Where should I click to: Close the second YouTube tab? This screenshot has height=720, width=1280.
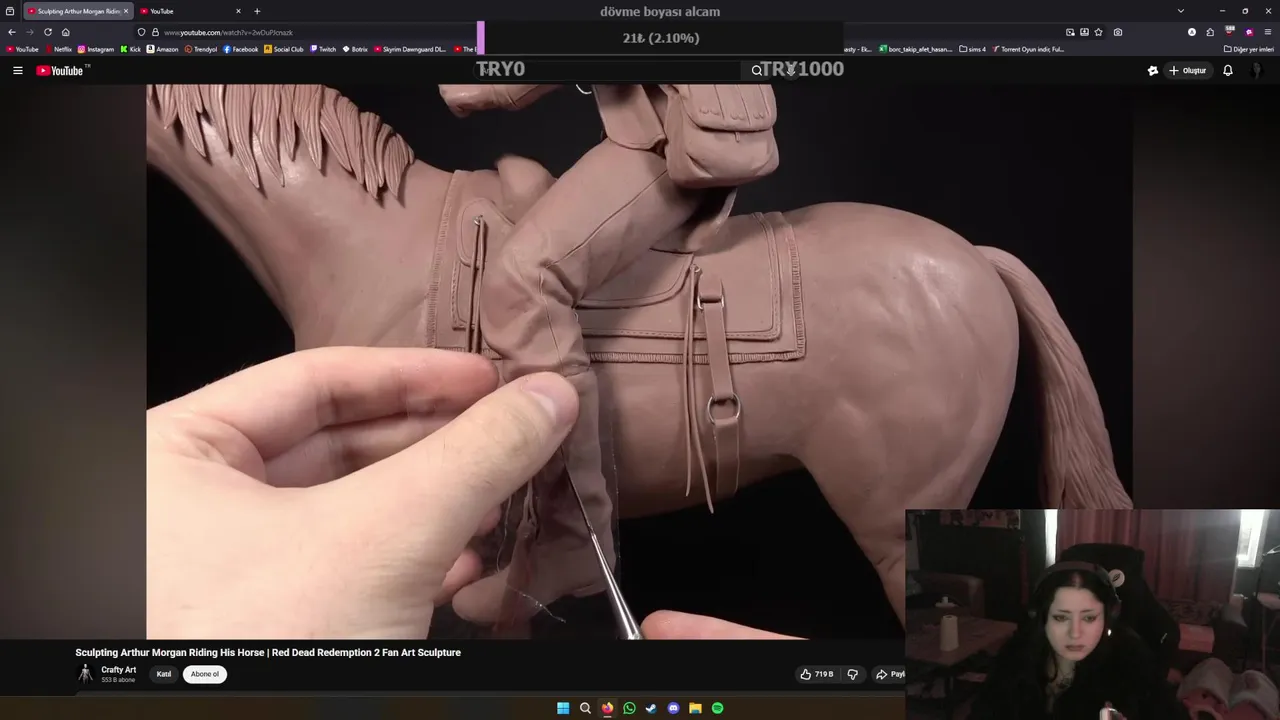click(238, 11)
